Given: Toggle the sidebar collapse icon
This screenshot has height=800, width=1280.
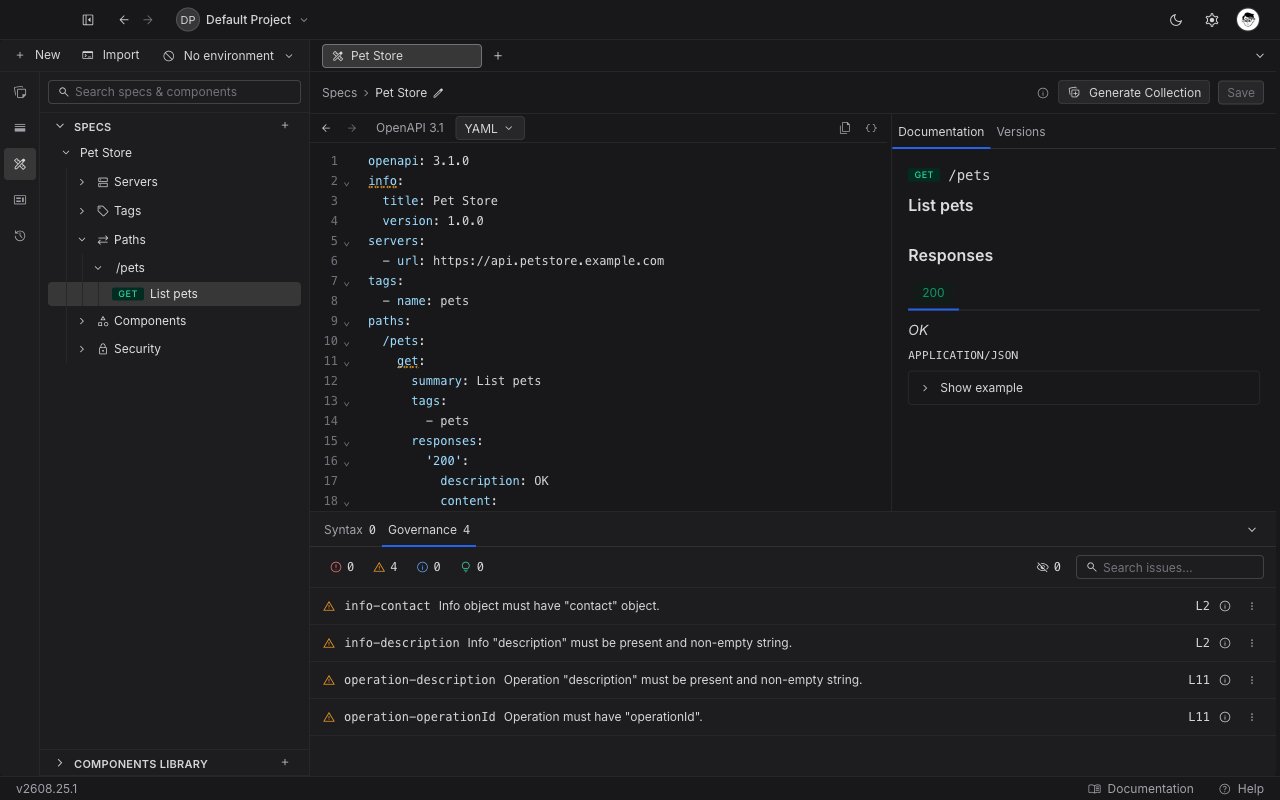Looking at the screenshot, I should point(88,20).
